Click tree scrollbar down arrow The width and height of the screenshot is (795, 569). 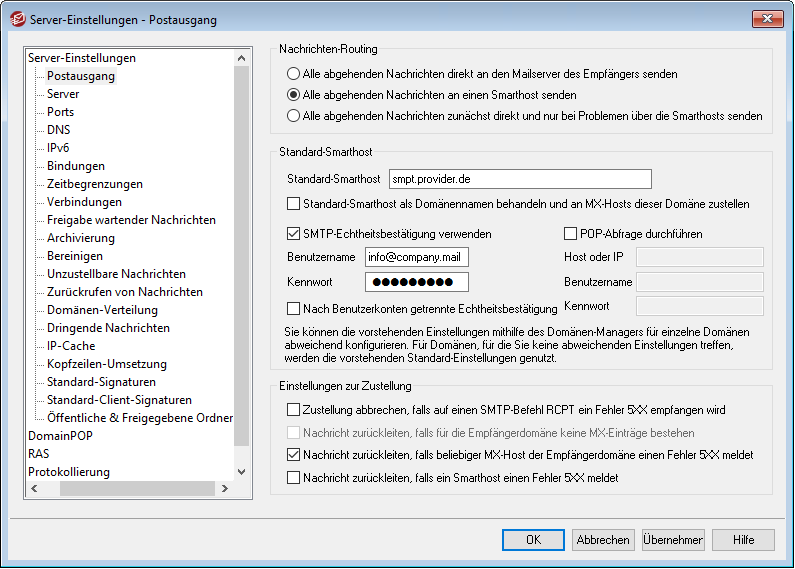(x=240, y=471)
